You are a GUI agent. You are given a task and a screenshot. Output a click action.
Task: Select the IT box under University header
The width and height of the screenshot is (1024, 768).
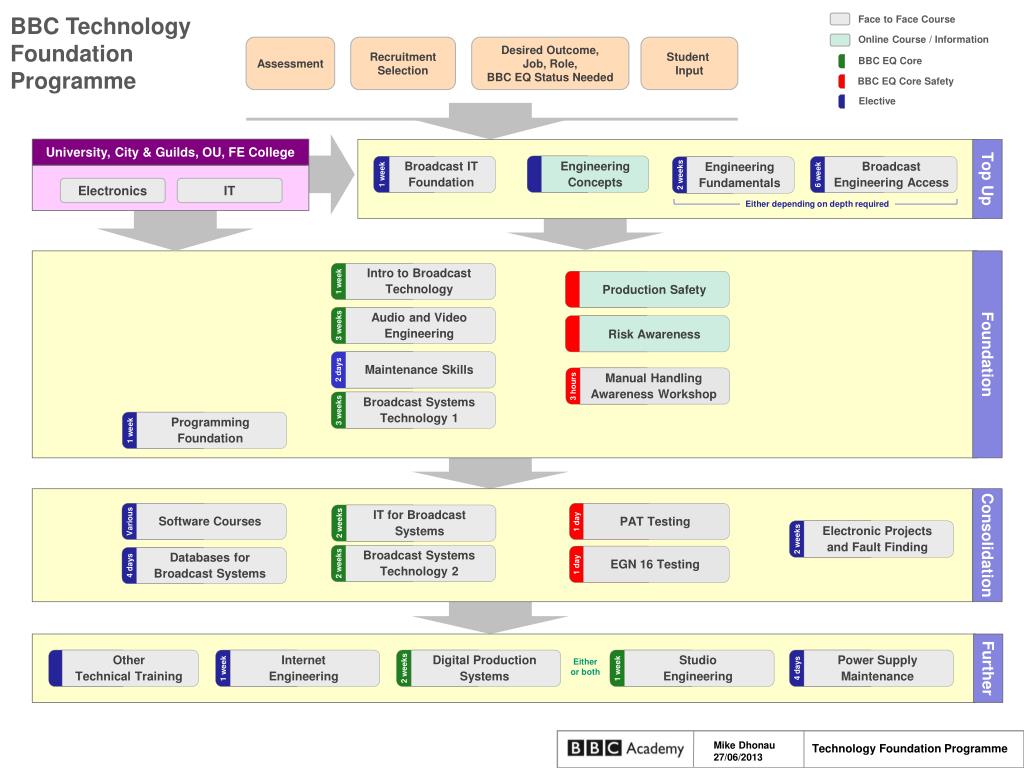tap(229, 191)
